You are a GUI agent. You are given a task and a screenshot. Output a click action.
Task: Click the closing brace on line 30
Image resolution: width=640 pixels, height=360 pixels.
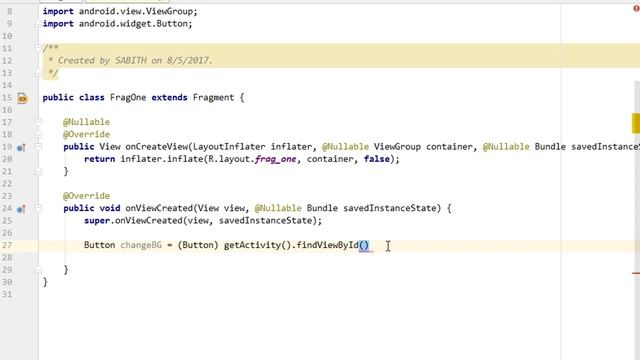pos(45,282)
